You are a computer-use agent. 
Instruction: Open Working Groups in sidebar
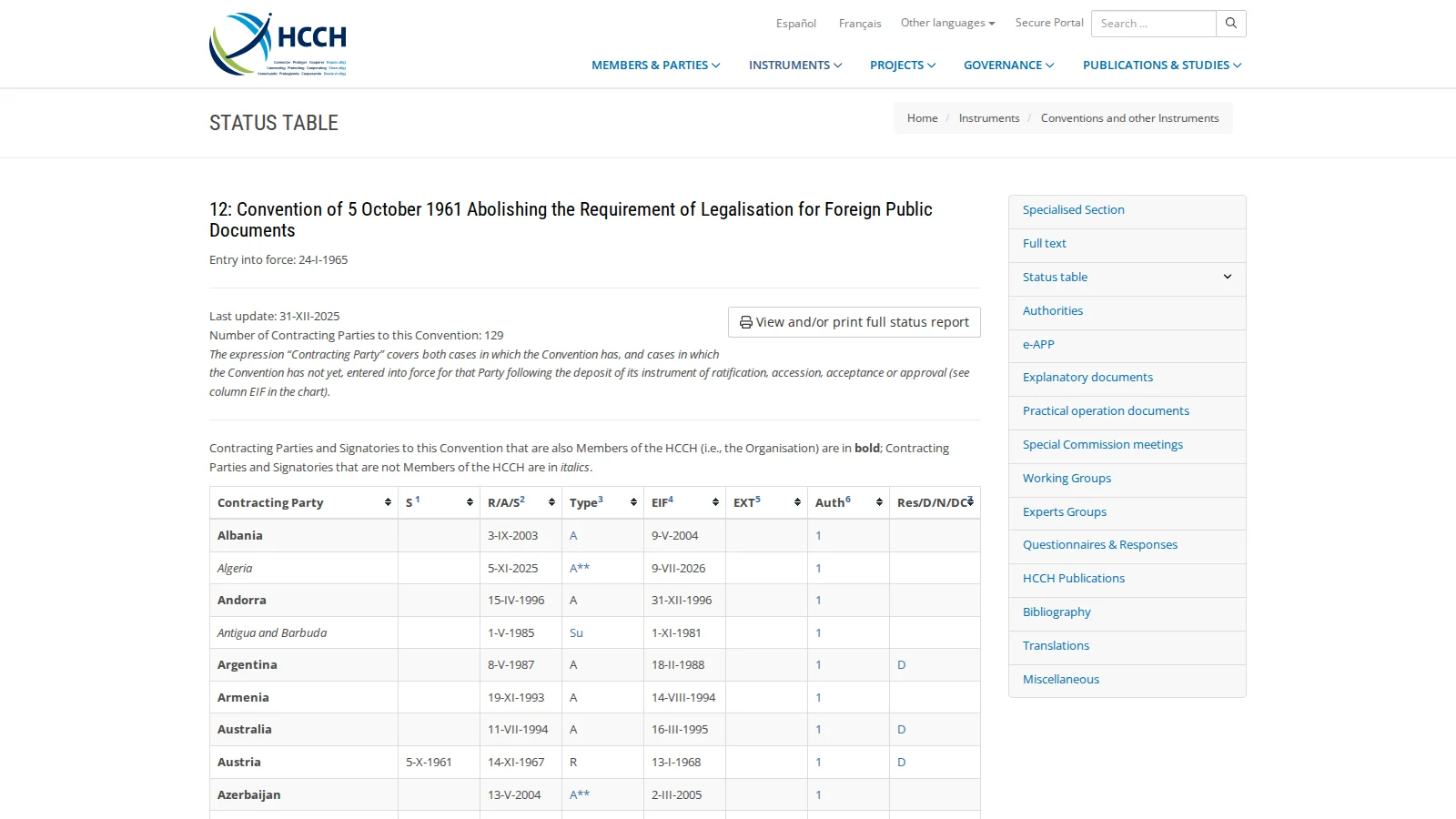(1067, 479)
